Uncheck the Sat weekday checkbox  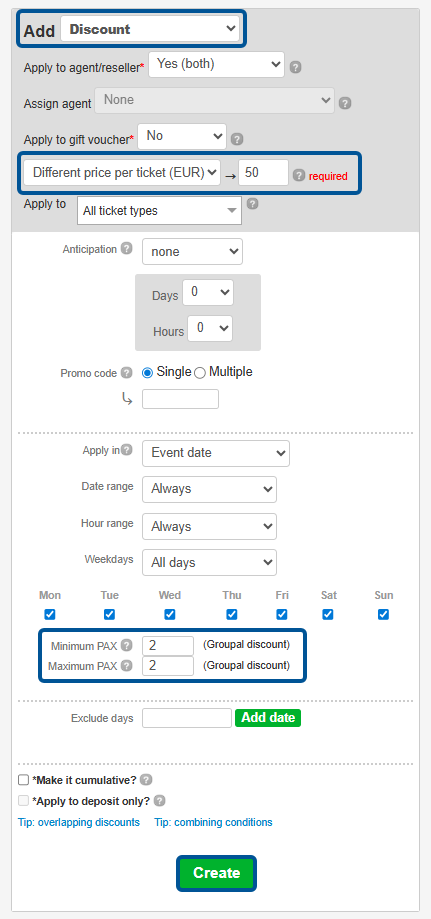pos(328,614)
